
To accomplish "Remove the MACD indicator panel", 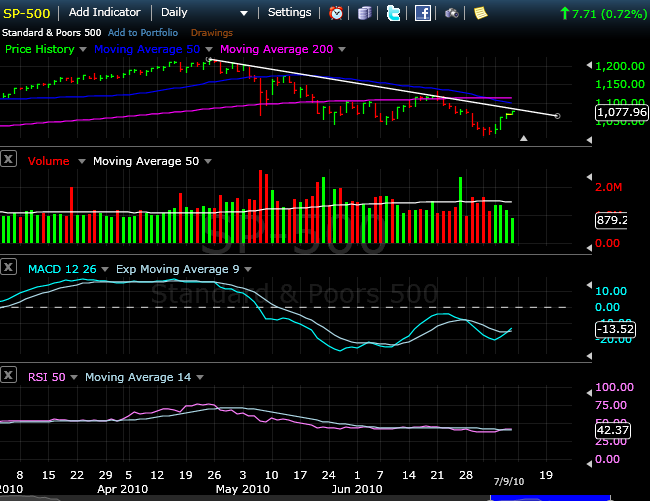I will [9, 268].
